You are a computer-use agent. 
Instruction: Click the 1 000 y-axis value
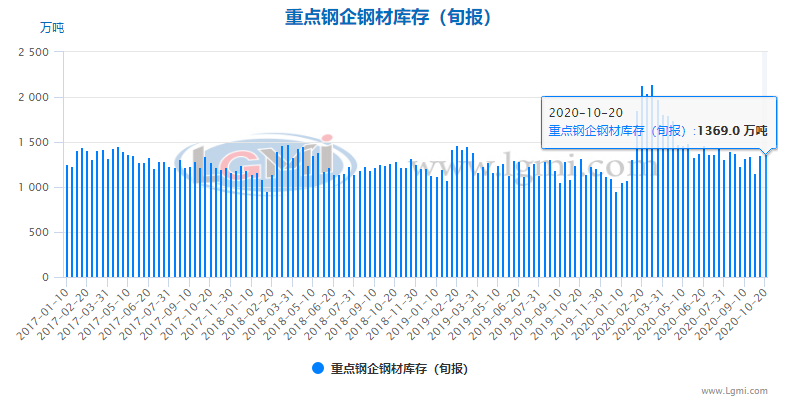(x=33, y=187)
